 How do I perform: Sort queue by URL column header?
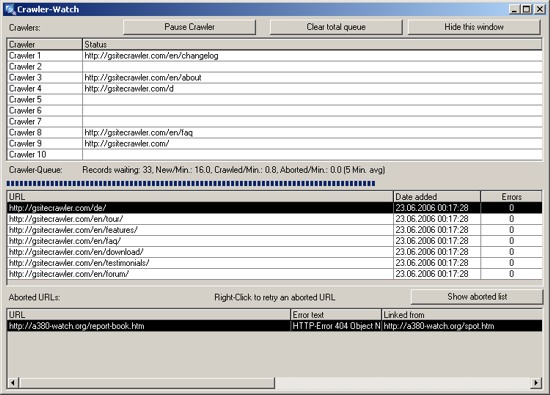click(x=200, y=196)
